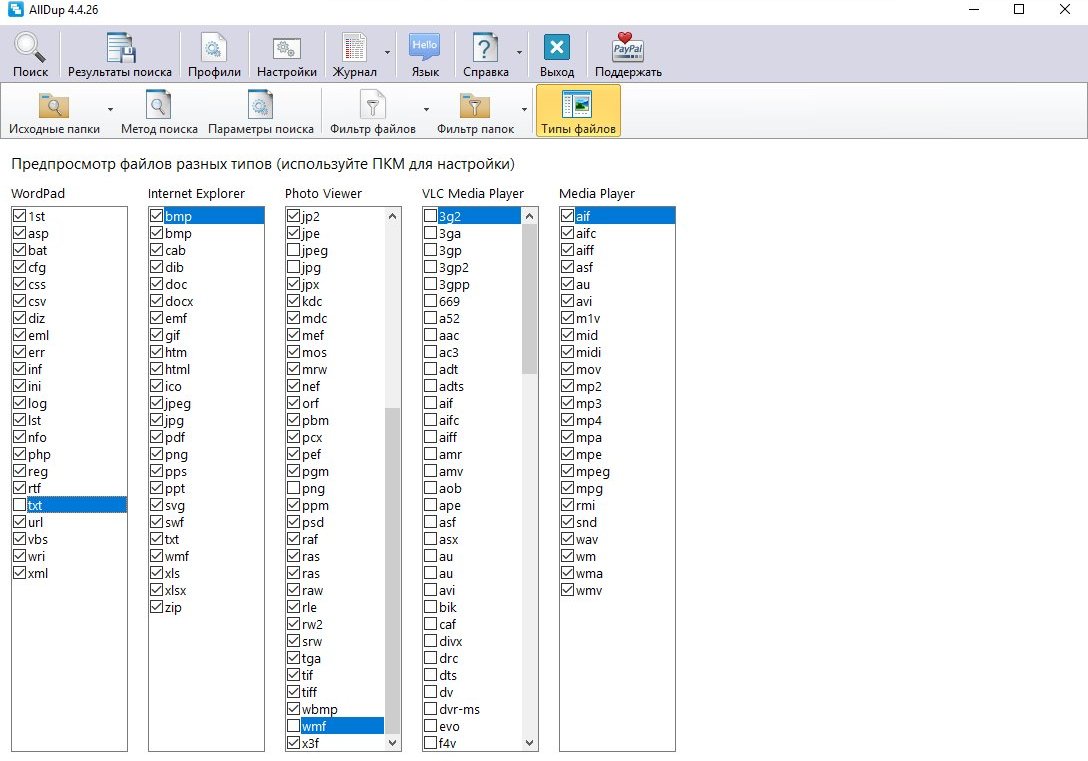Check the divx box in VLC list
Viewport: 1088px width, 761px height.
coord(430,641)
